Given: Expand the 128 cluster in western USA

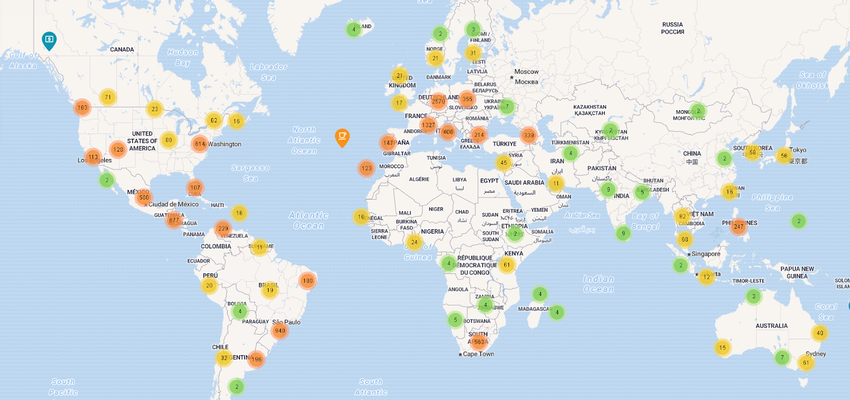Looking at the screenshot, I should [x=118, y=149].
